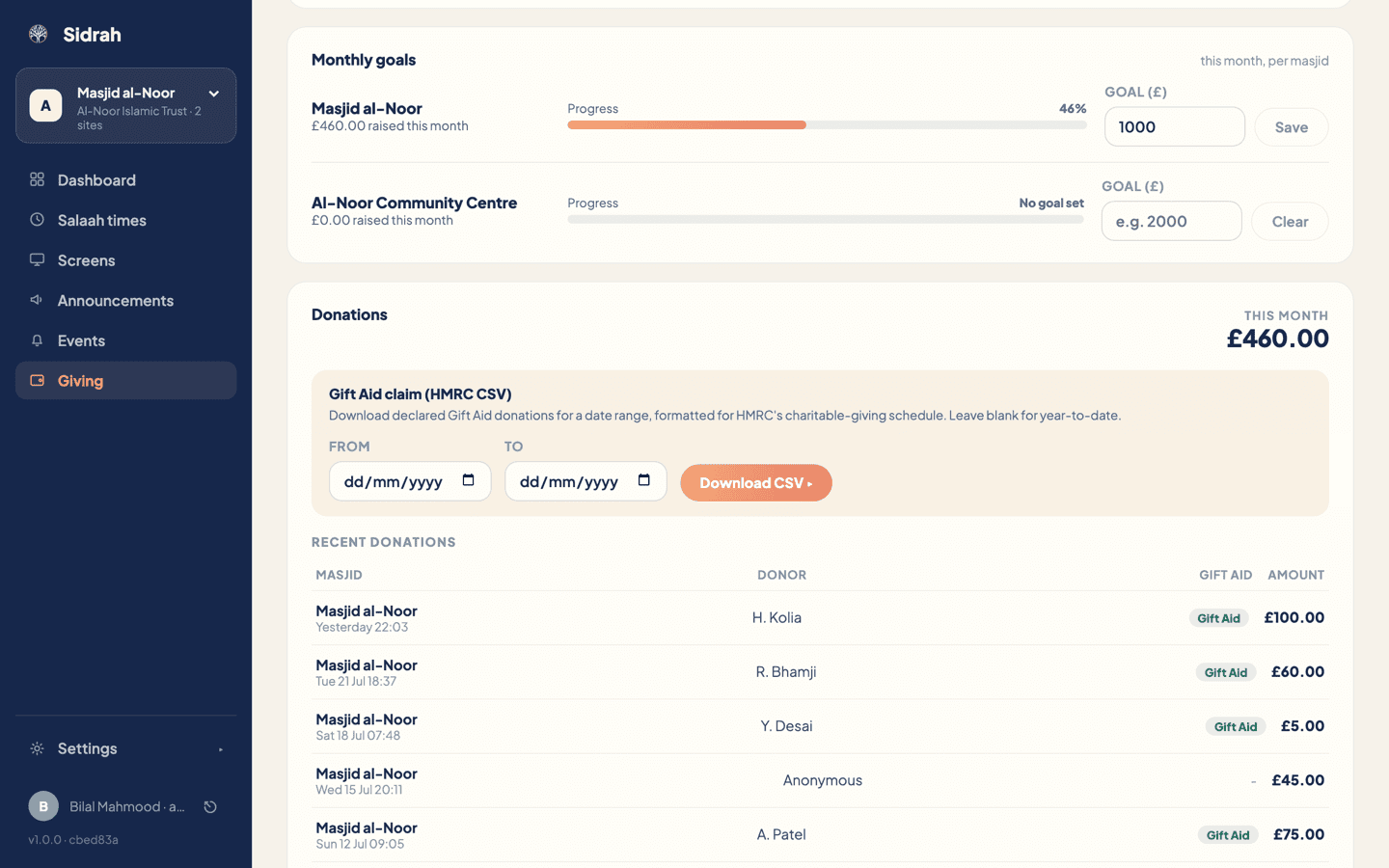Open the Masjid al-Noor site switcher dropdown

pos(125,105)
